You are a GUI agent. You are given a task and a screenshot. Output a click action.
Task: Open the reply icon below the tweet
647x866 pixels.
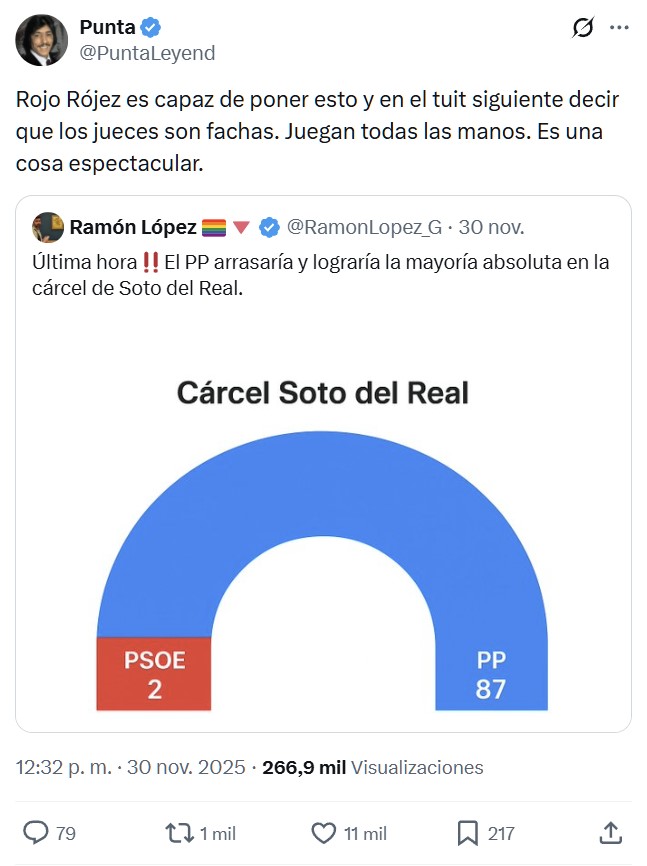pos(38,831)
